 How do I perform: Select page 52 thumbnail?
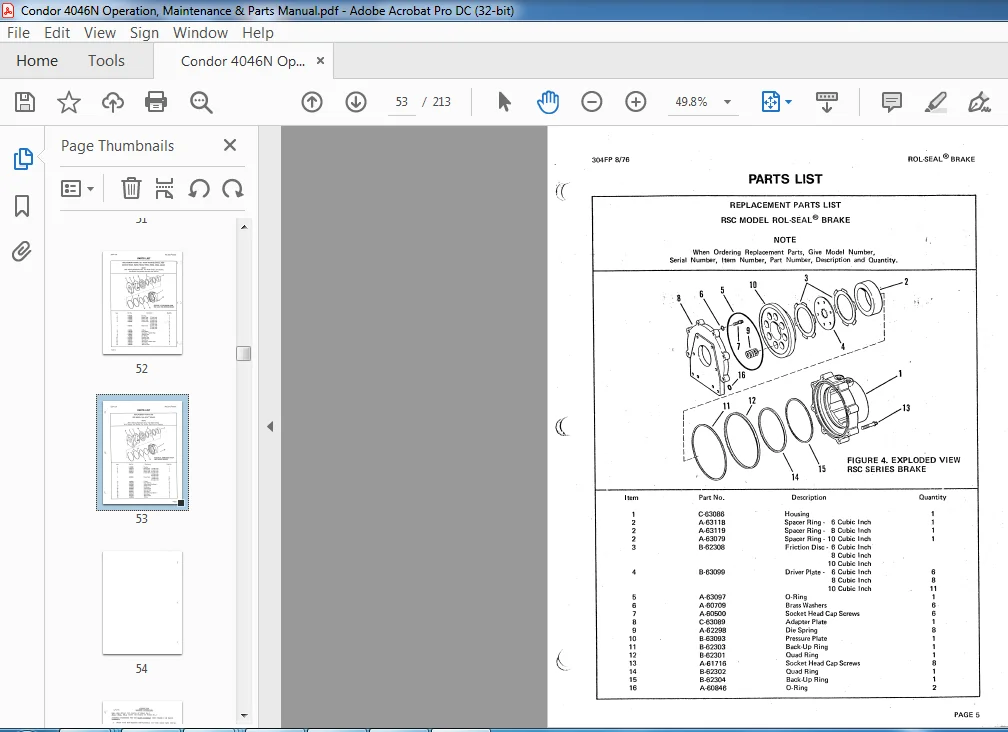(x=142, y=303)
